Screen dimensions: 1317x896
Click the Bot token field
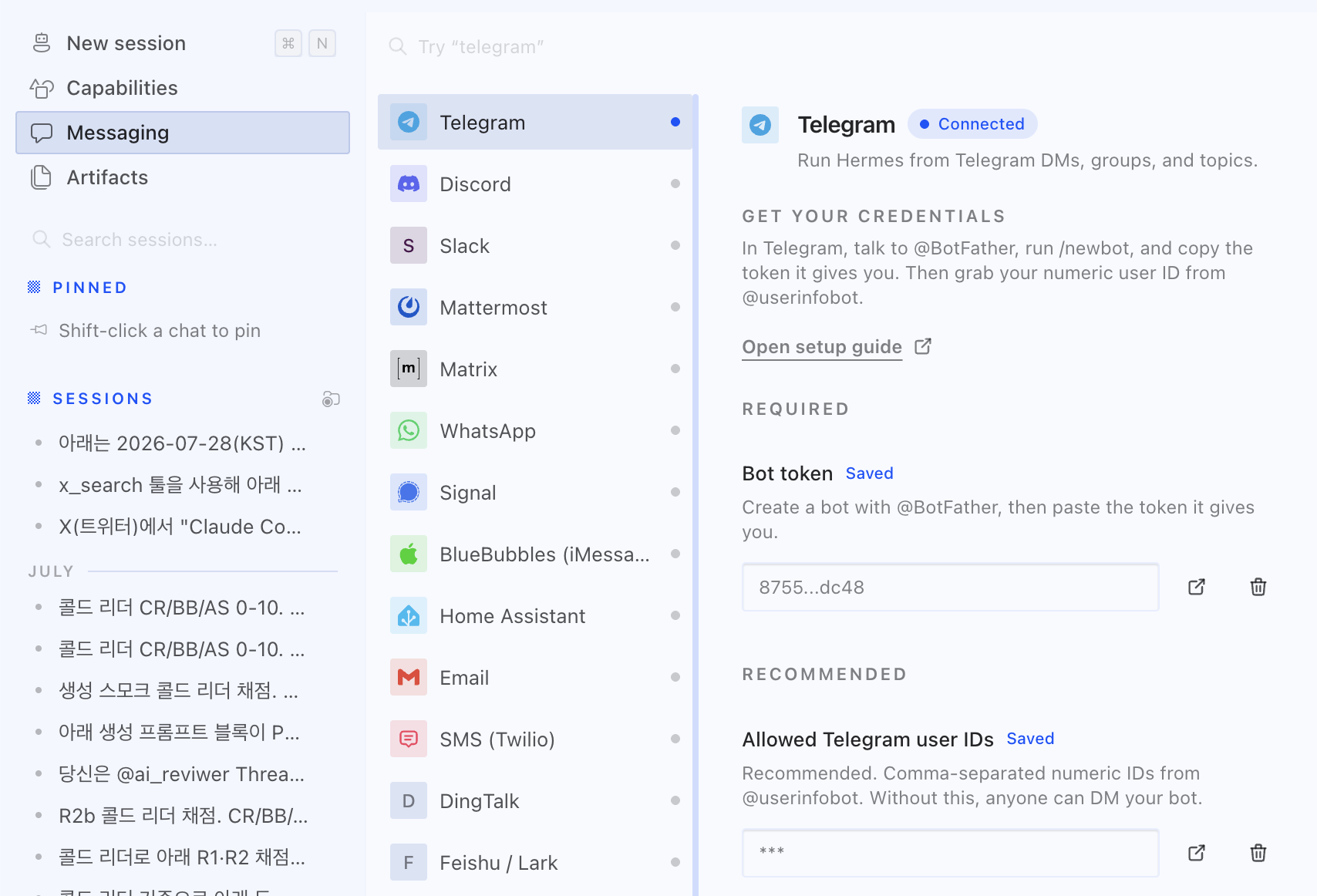click(950, 588)
